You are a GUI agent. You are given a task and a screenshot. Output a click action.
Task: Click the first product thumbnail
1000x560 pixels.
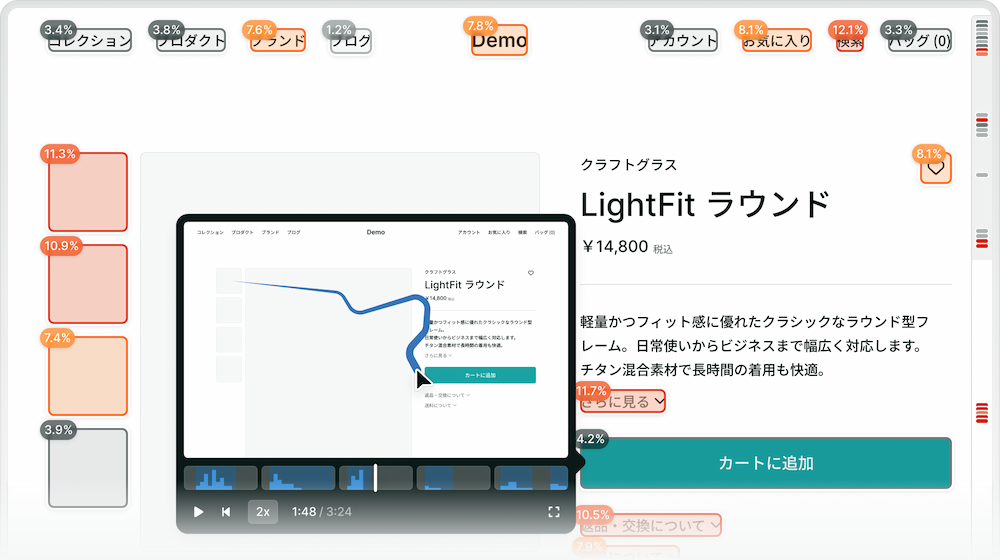click(88, 192)
